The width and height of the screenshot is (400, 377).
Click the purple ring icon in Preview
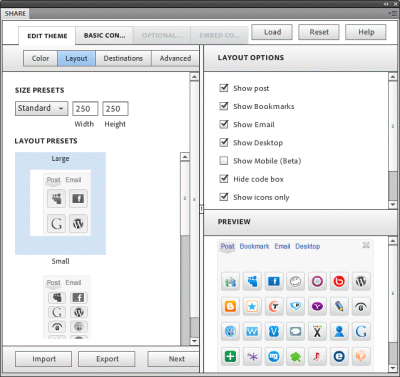(317, 282)
